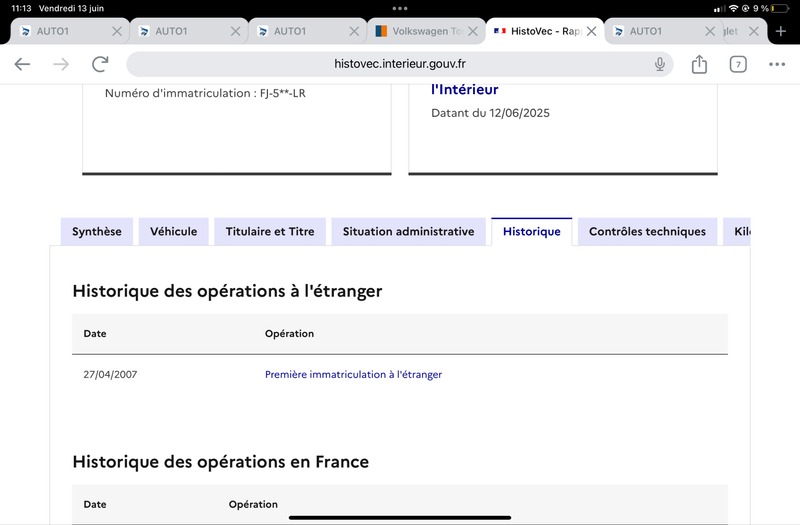Click the battery indicator in status bar
This screenshot has height=525, width=800.
[x=780, y=8]
